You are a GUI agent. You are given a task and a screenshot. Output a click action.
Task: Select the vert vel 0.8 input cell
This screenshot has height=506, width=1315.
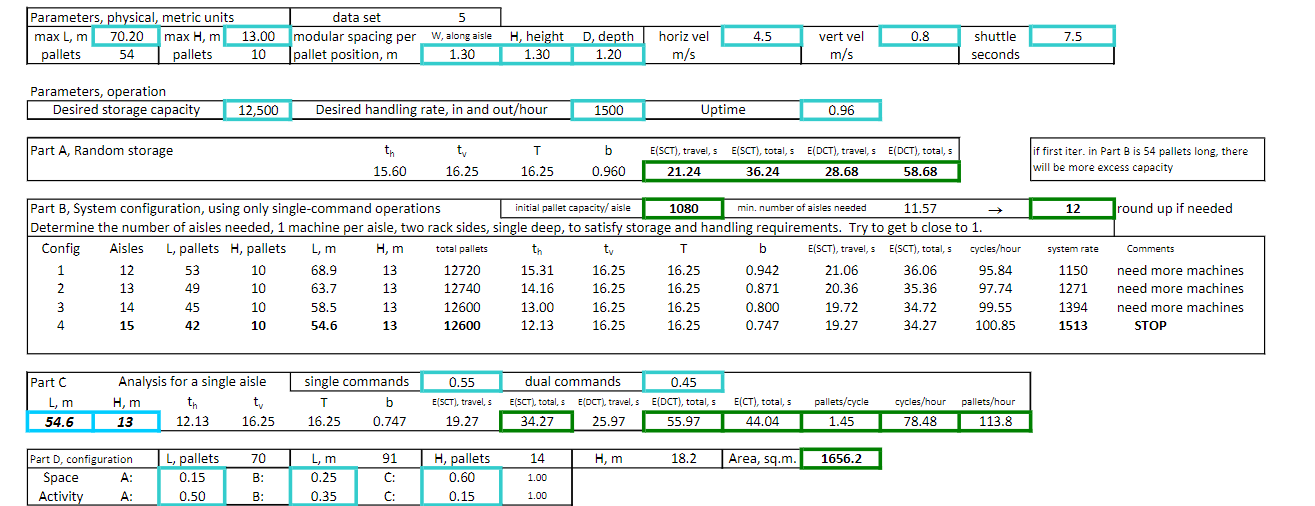919,36
